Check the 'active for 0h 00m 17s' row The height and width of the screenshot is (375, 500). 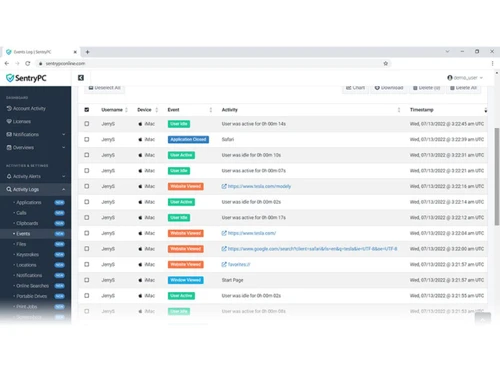87,217
